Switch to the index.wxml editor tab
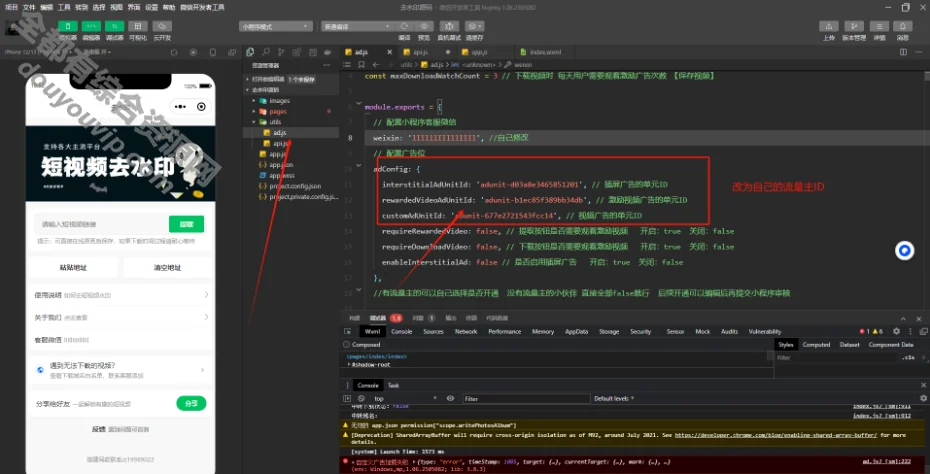The image size is (930, 474). click(x=543, y=51)
